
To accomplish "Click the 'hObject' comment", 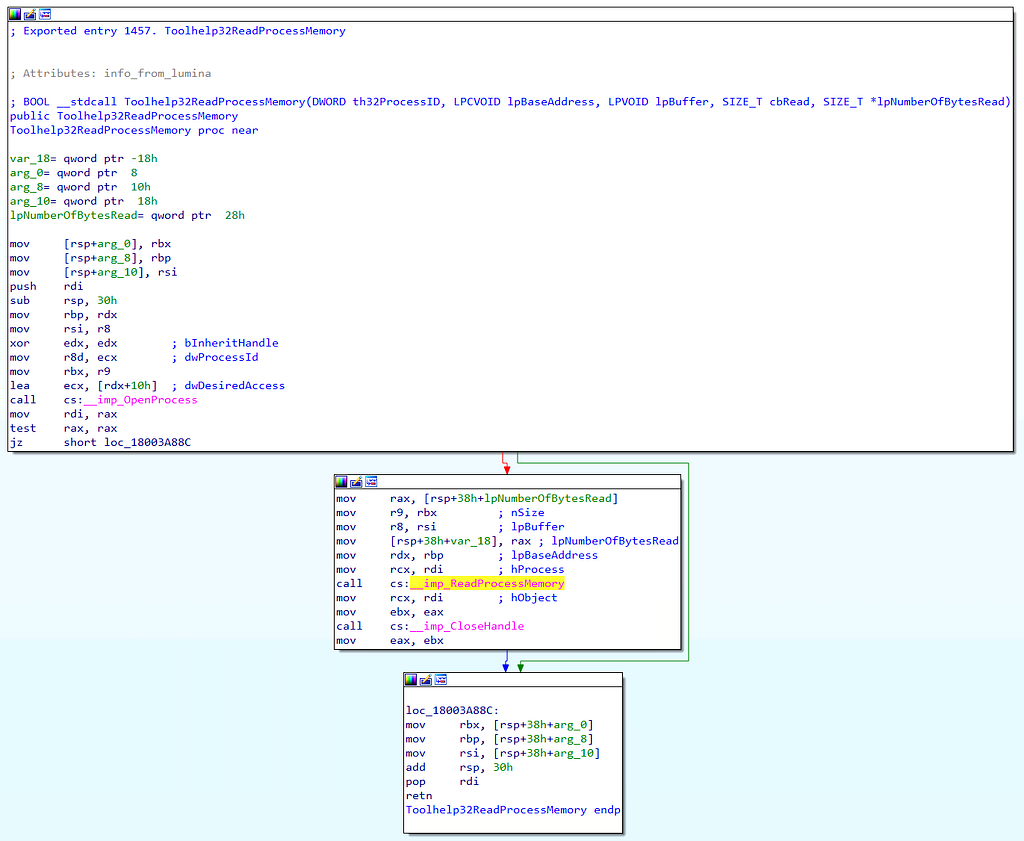I will pyautogui.click(x=534, y=597).
